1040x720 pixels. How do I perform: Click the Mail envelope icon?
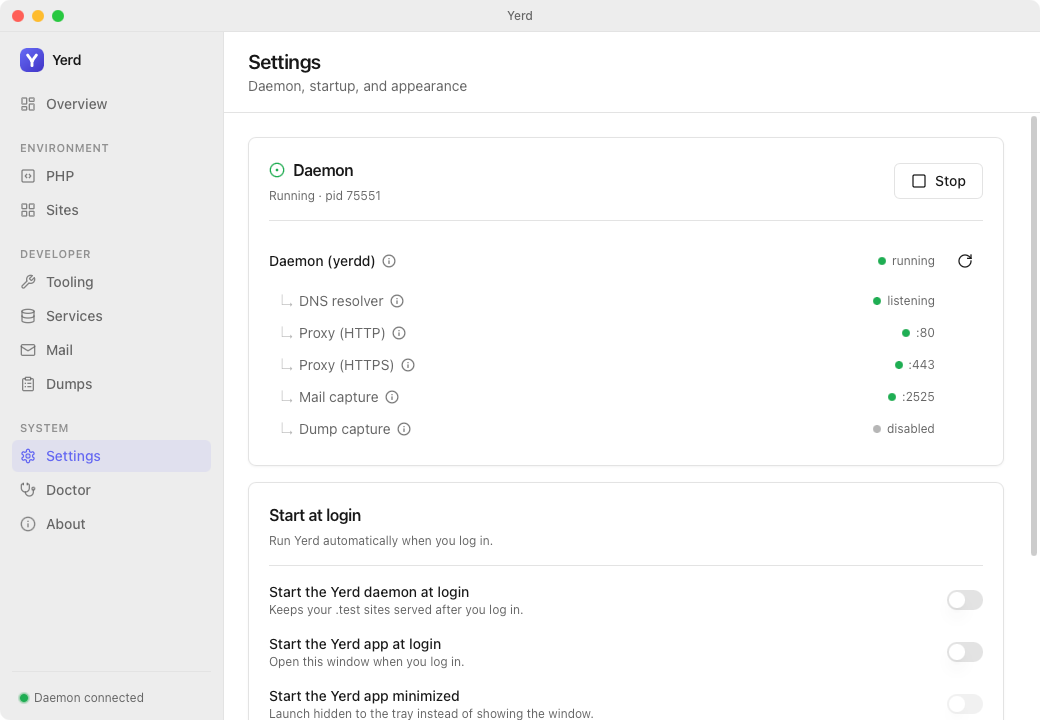(x=28, y=350)
